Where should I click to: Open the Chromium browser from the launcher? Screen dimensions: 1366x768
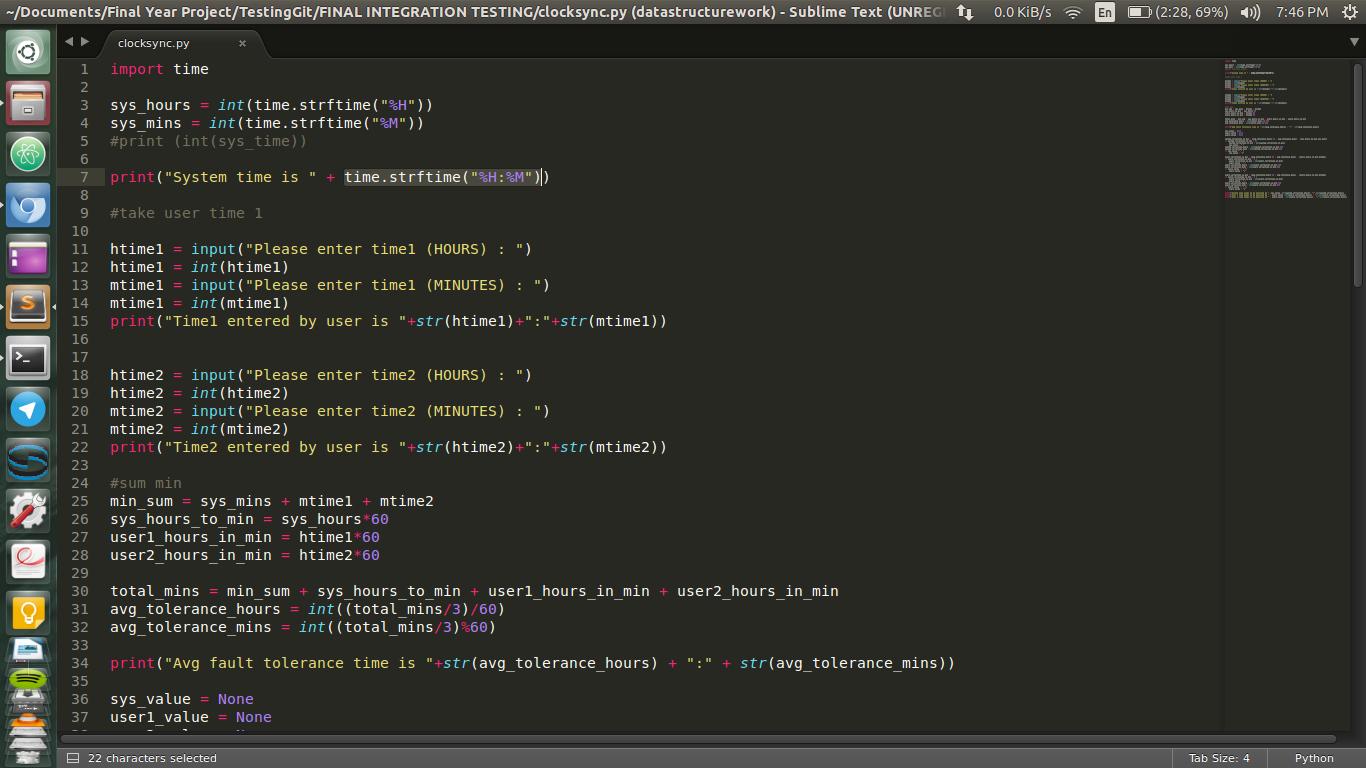coord(28,205)
